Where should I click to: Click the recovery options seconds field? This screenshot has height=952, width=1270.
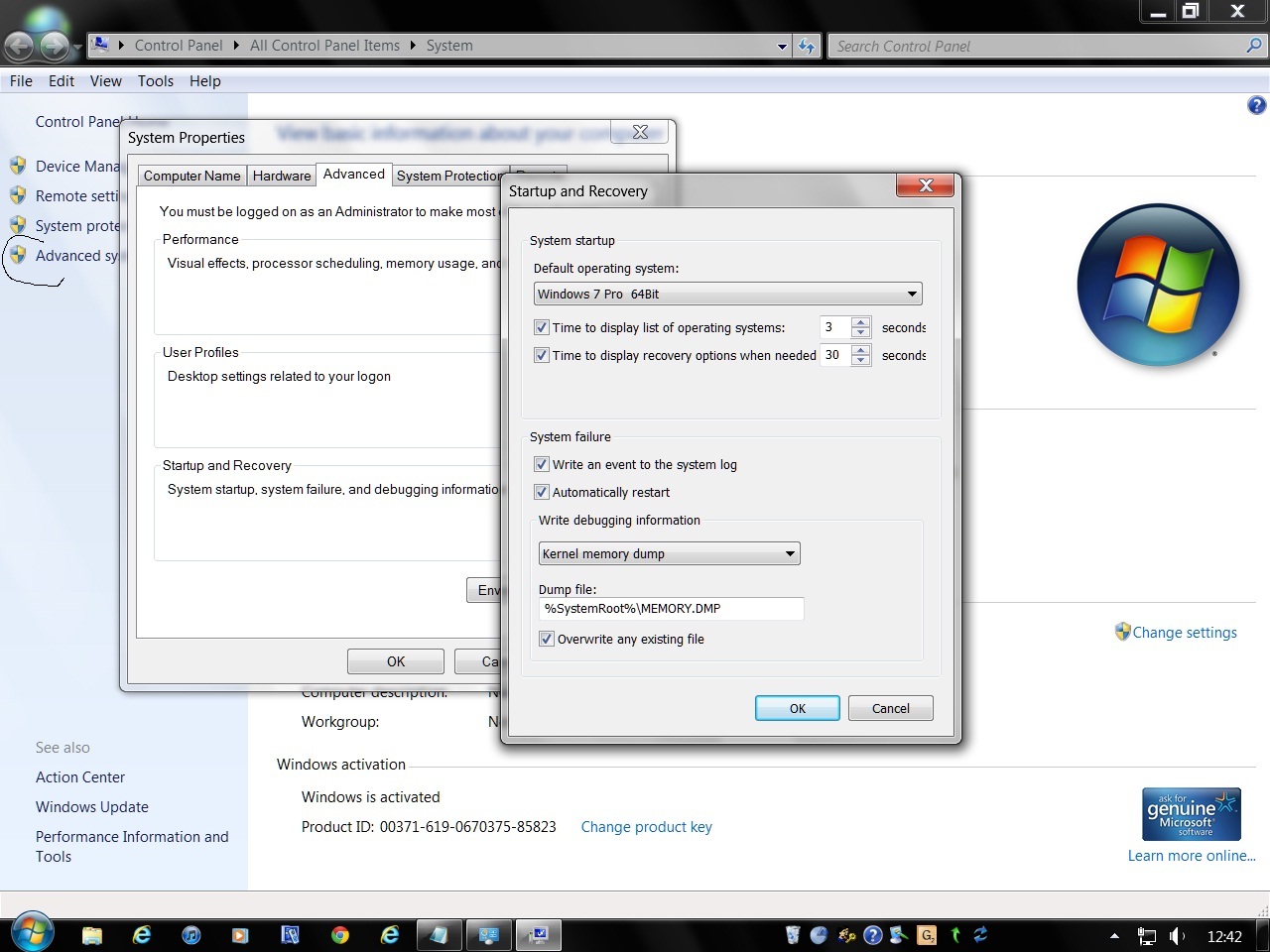pos(835,355)
